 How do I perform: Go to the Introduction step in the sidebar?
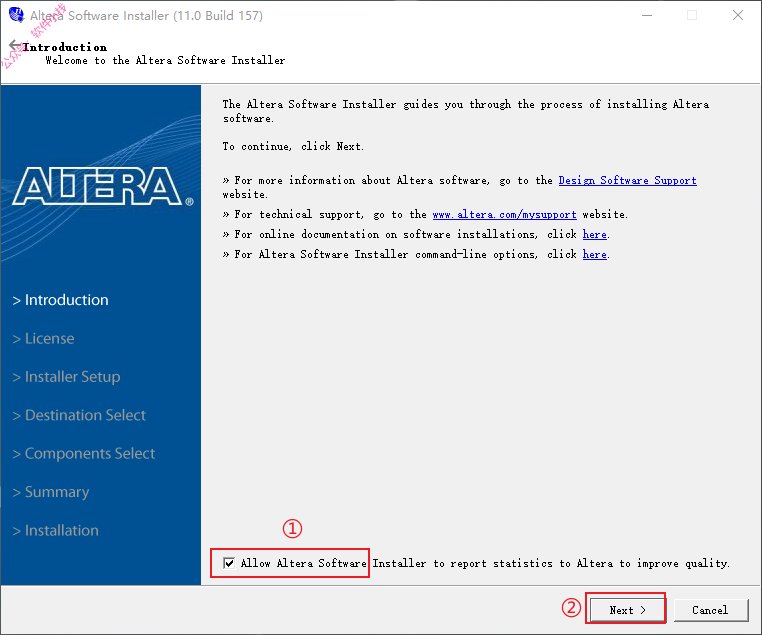[61, 300]
